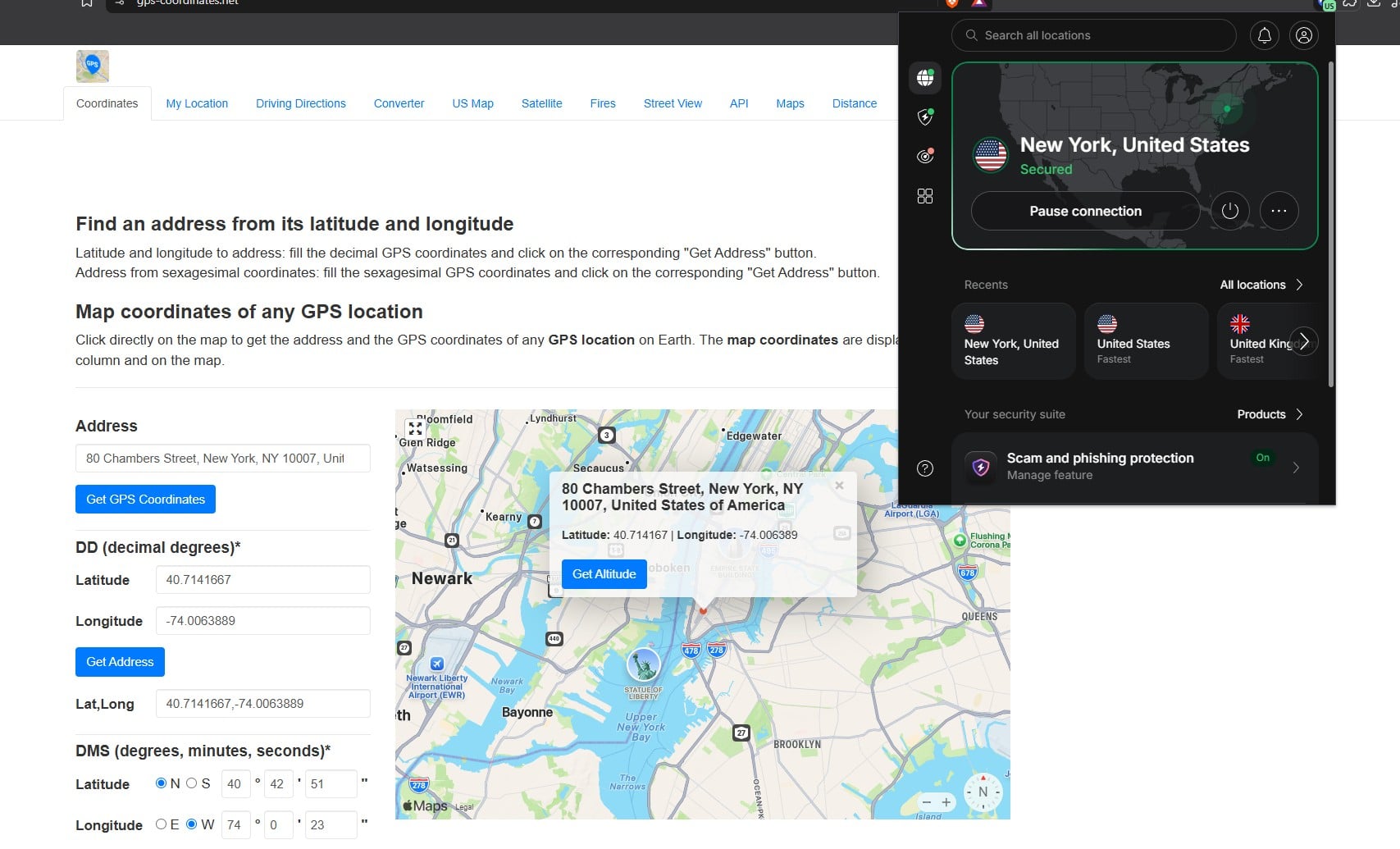Screen dimensions: 1400x849
Task: Zoom in the map with plus
Action: click(x=946, y=802)
